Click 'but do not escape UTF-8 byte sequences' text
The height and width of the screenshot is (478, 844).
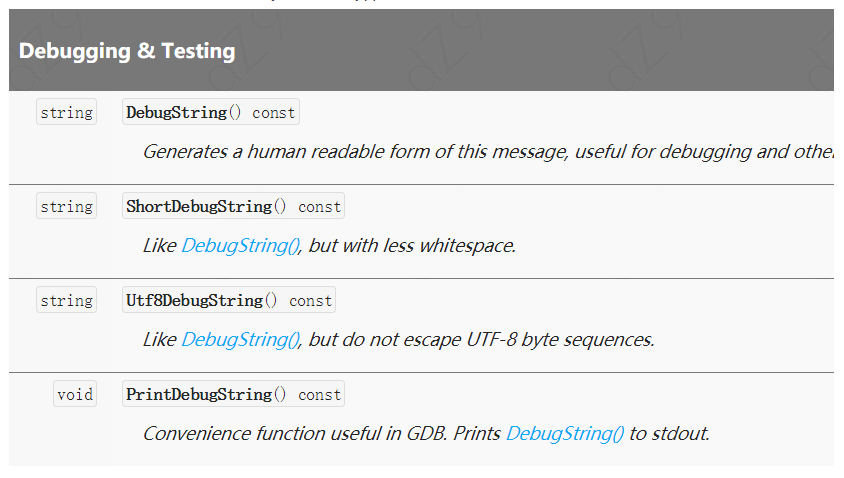482,340
